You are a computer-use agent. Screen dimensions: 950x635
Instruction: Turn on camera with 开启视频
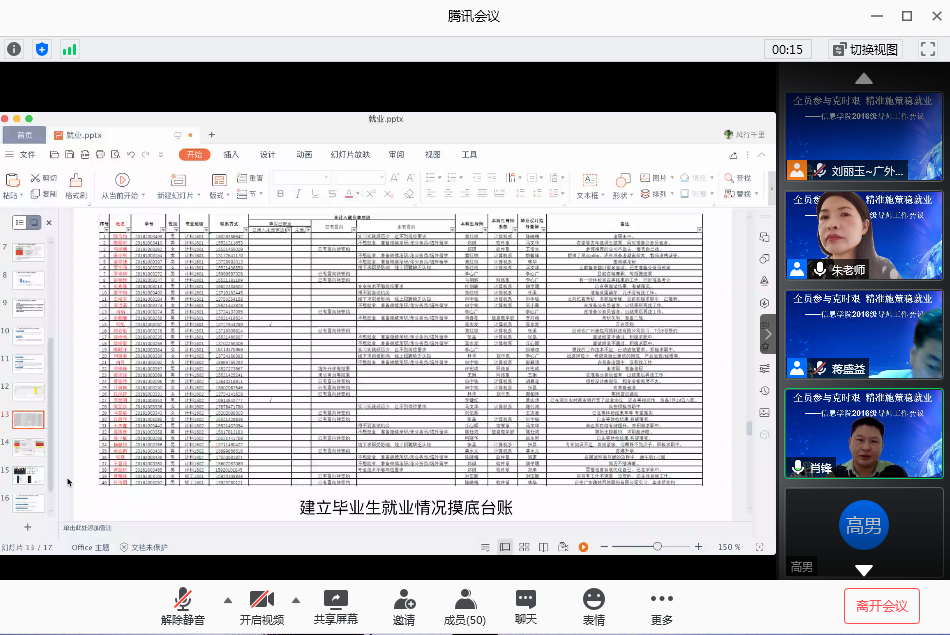coord(262,607)
